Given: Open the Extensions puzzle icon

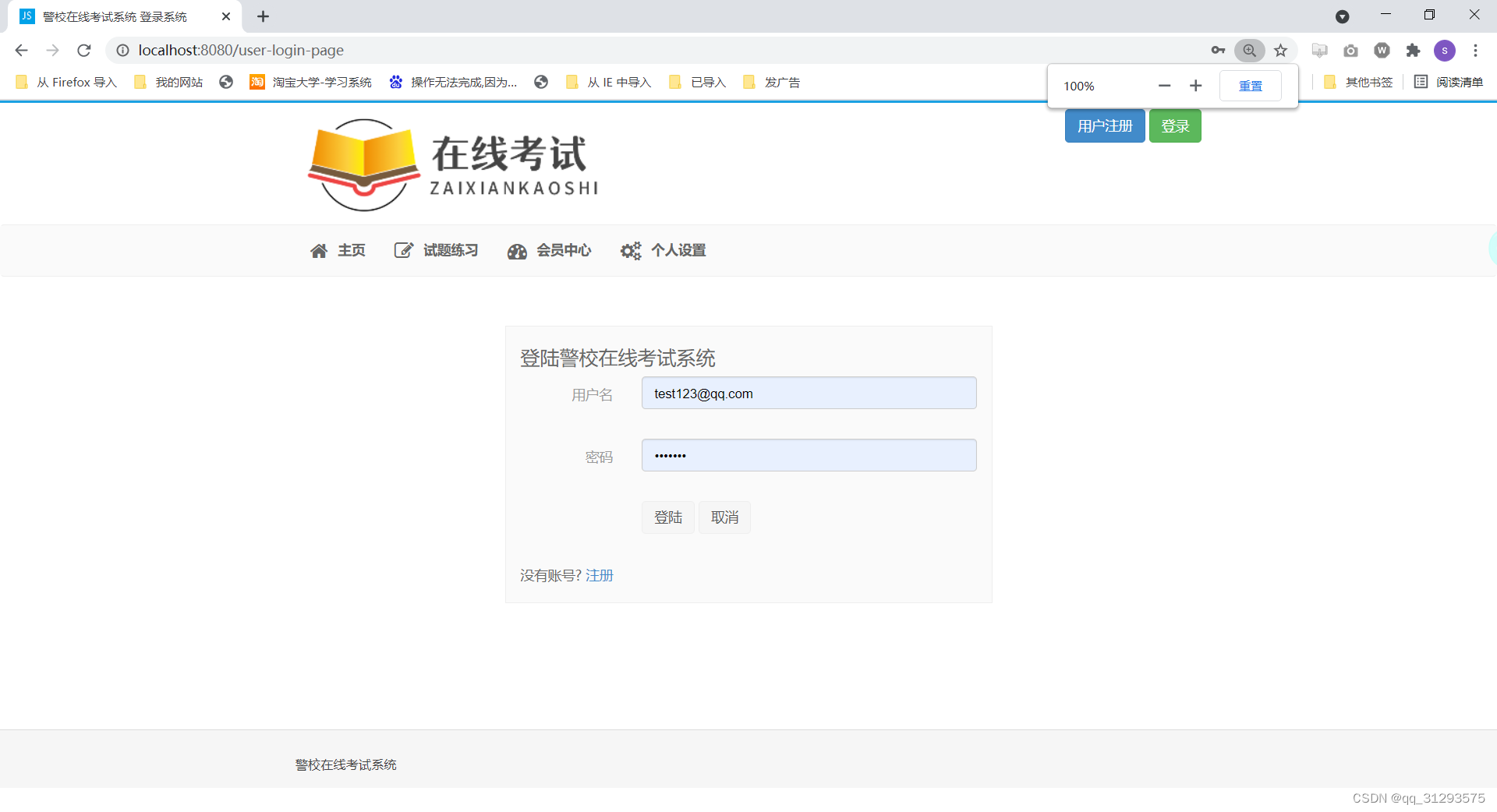Looking at the screenshot, I should pos(1413,51).
